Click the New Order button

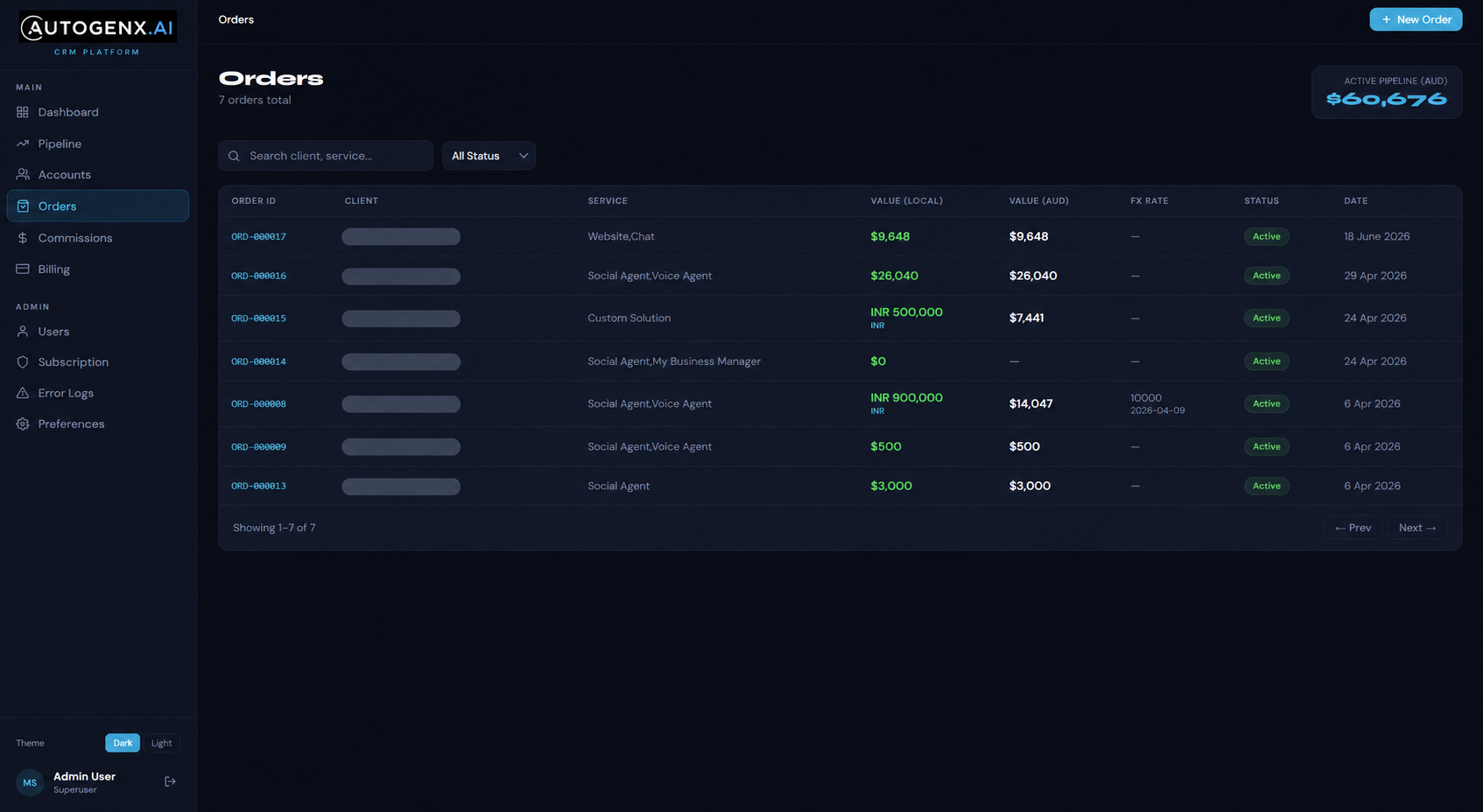pos(1416,19)
